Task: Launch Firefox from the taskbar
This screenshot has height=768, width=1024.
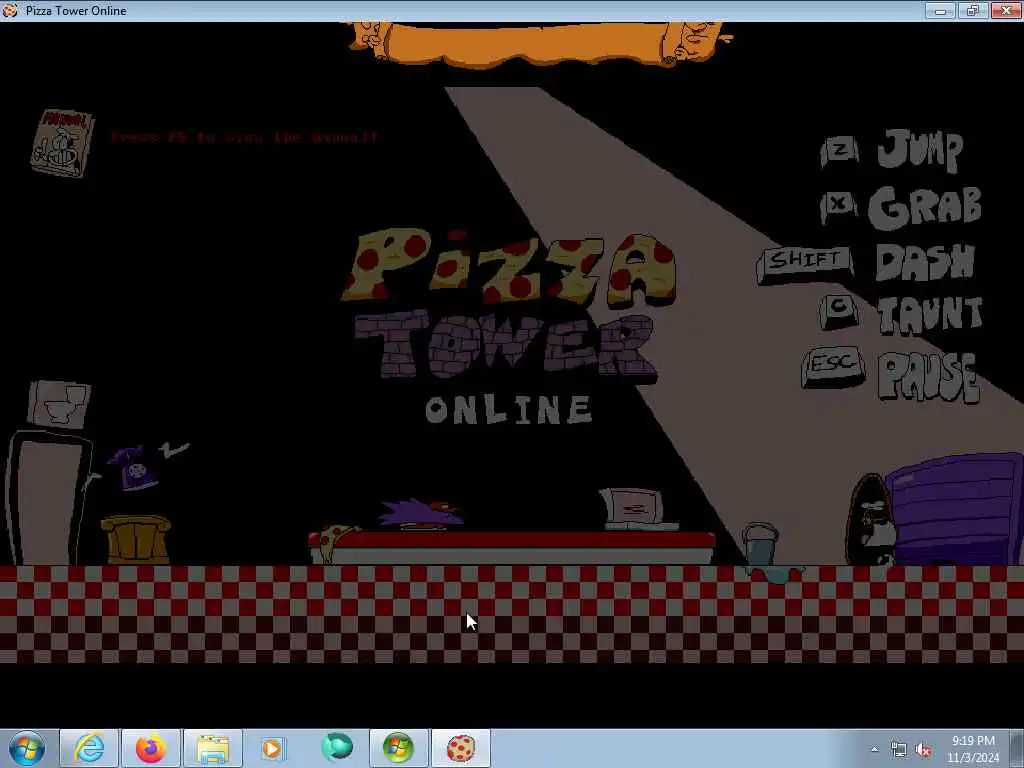Action: (151, 748)
